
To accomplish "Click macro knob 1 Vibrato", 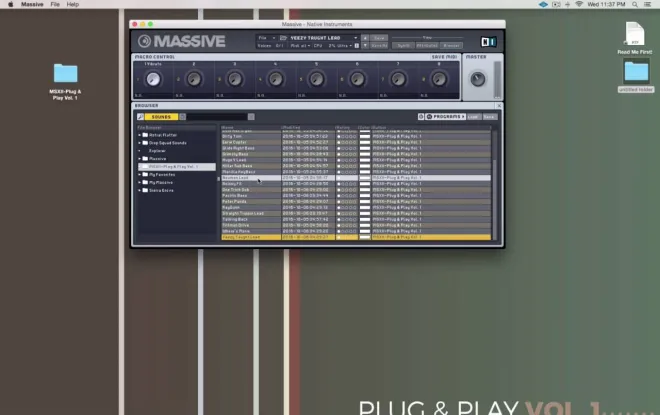I will point(153,79).
